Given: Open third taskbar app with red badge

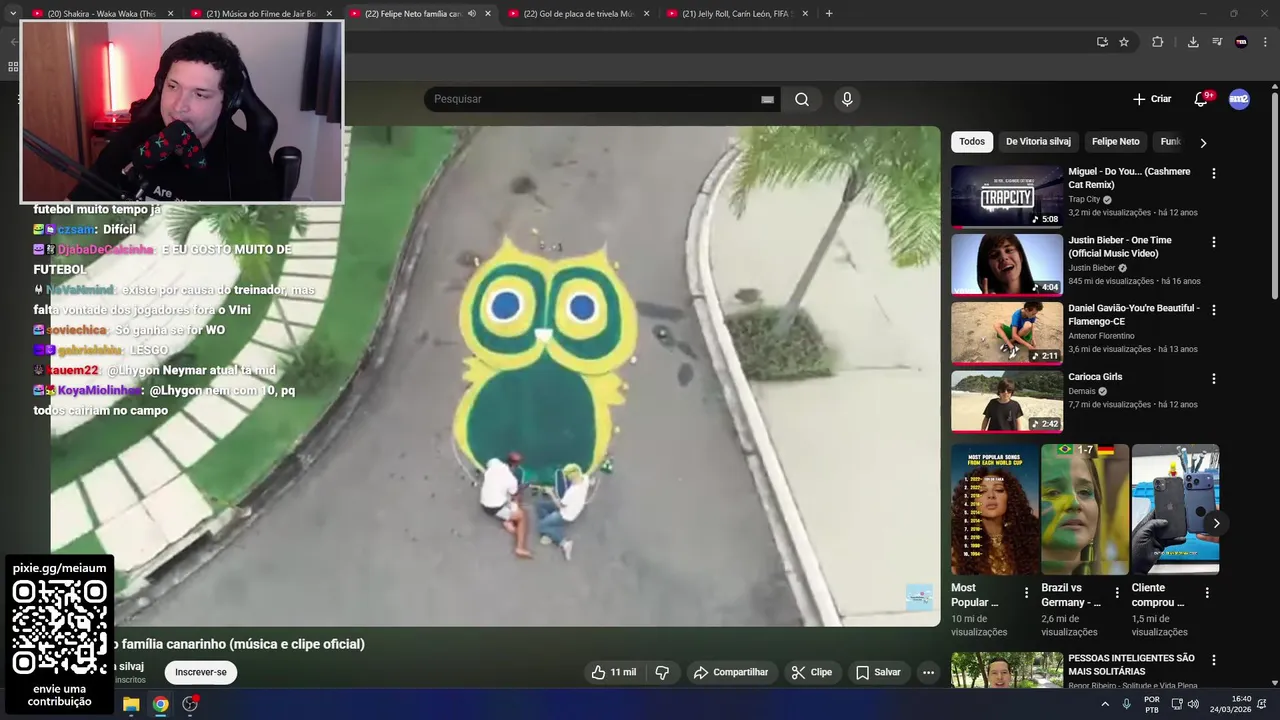Looking at the screenshot, I should [x=190, y=704].
